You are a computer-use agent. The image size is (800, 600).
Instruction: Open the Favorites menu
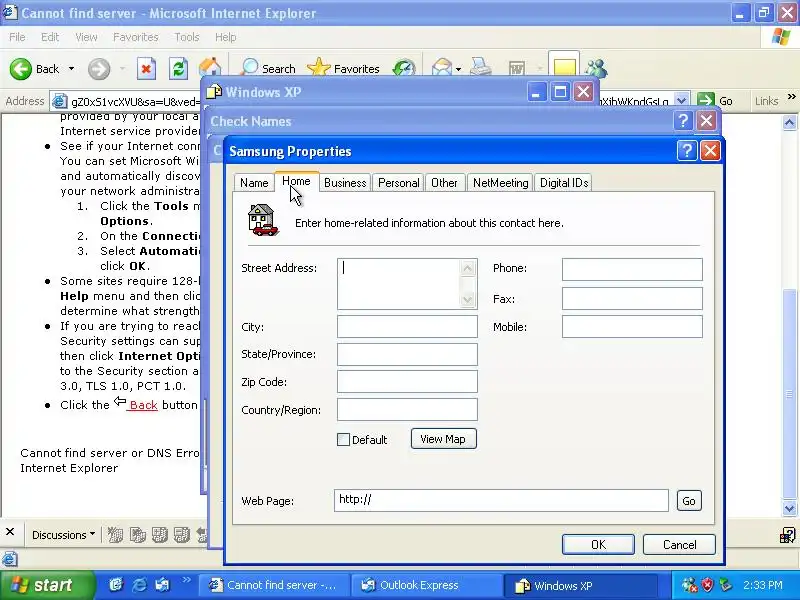pyautogui.click(x=136, y=37)
